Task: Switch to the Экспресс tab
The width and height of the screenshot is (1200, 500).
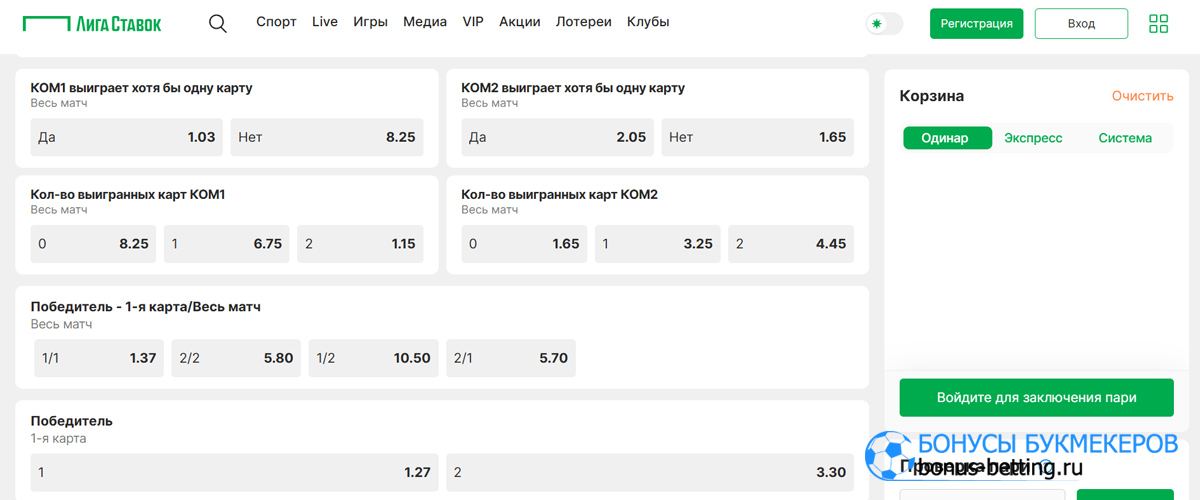Action: [1033, 138]
